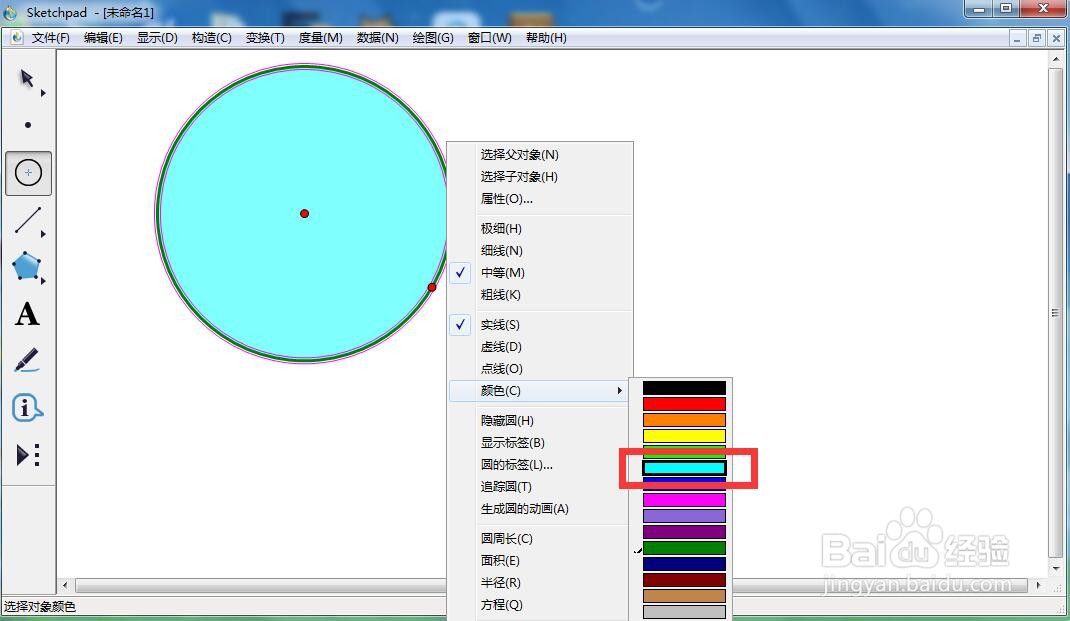This screenshot has height=621, width=1070.
Task: Switch line style to 虚线
Action: 500,346
